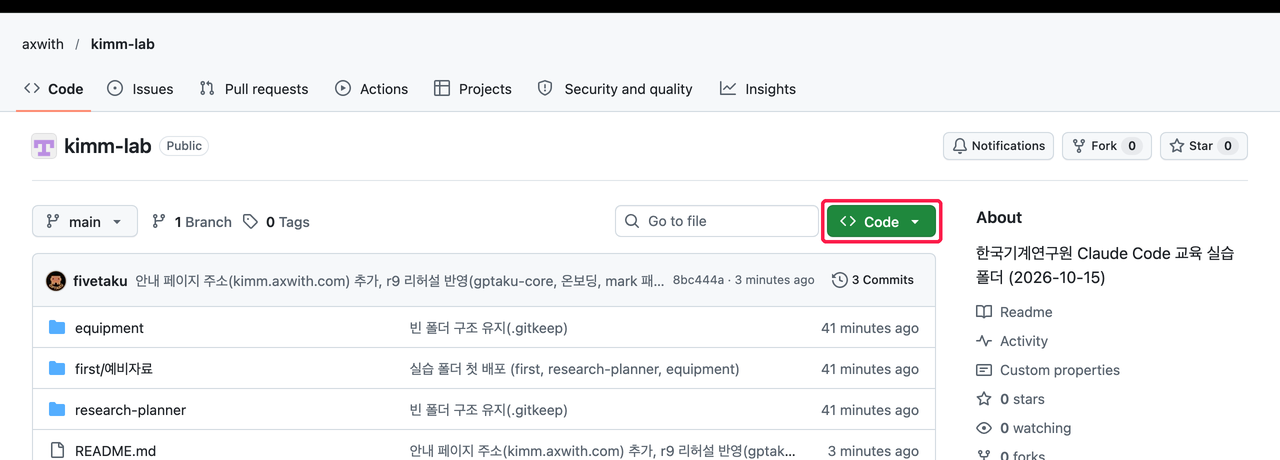Viewport: 1280px width, 460px height.
Task: Open commit hash 8bc444a
Action: pyautogui.click(x=698, y=280)
